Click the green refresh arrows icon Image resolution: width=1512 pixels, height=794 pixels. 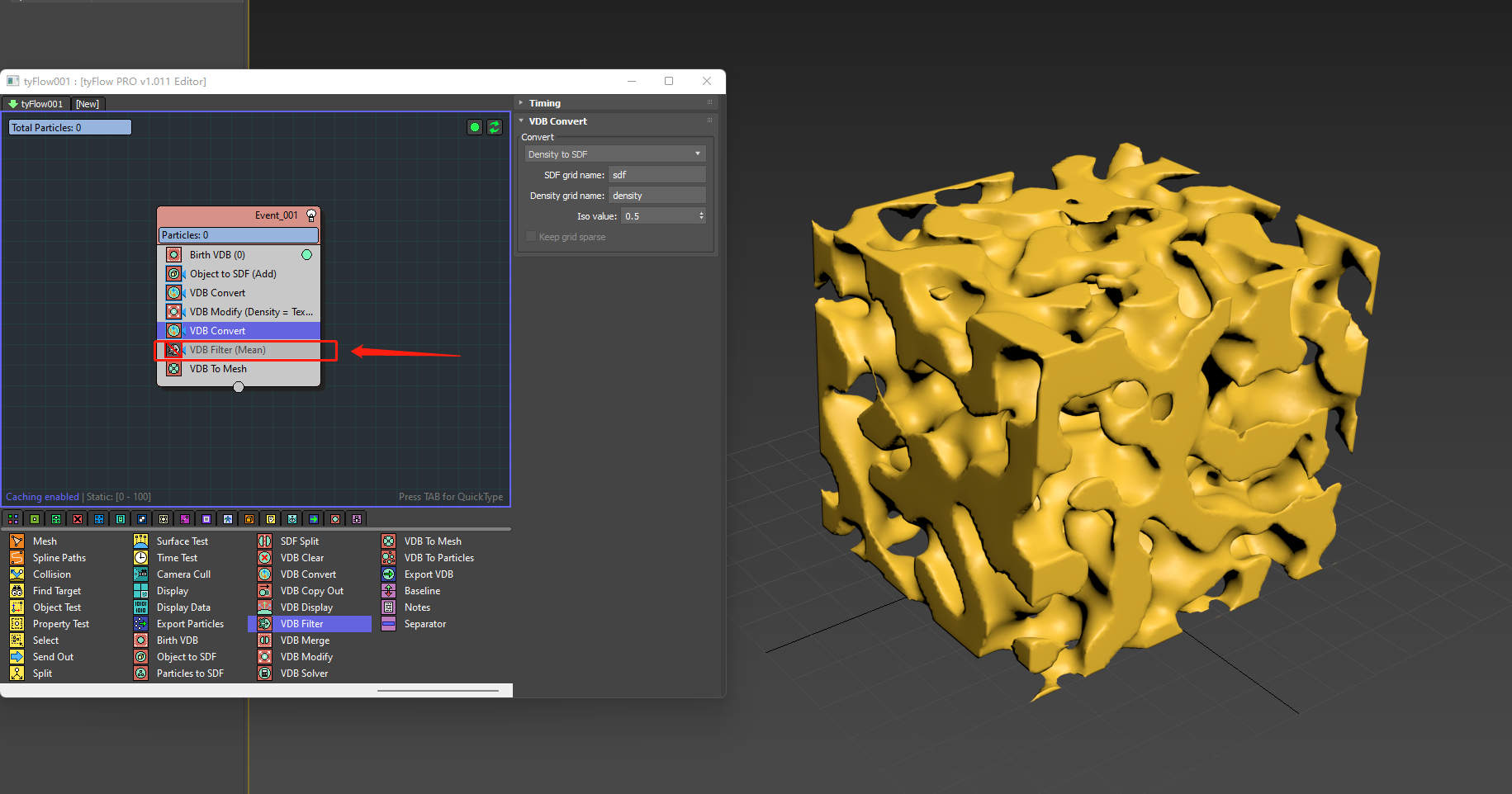click(494, 127)
